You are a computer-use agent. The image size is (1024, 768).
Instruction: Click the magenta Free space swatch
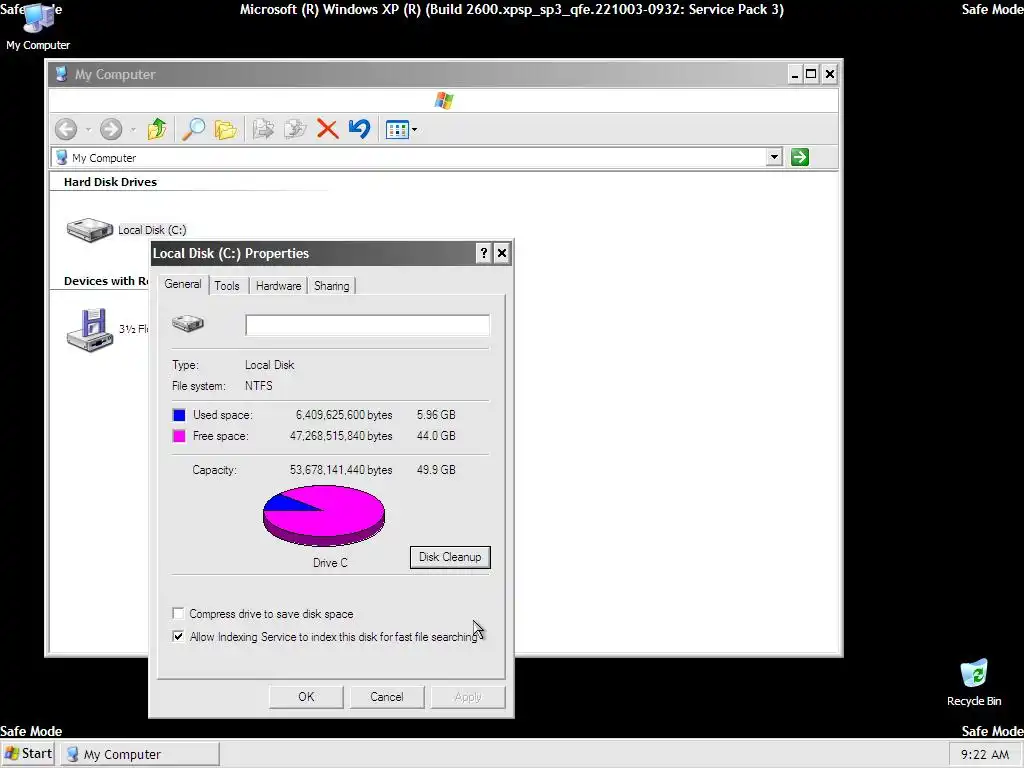[179, 436]
